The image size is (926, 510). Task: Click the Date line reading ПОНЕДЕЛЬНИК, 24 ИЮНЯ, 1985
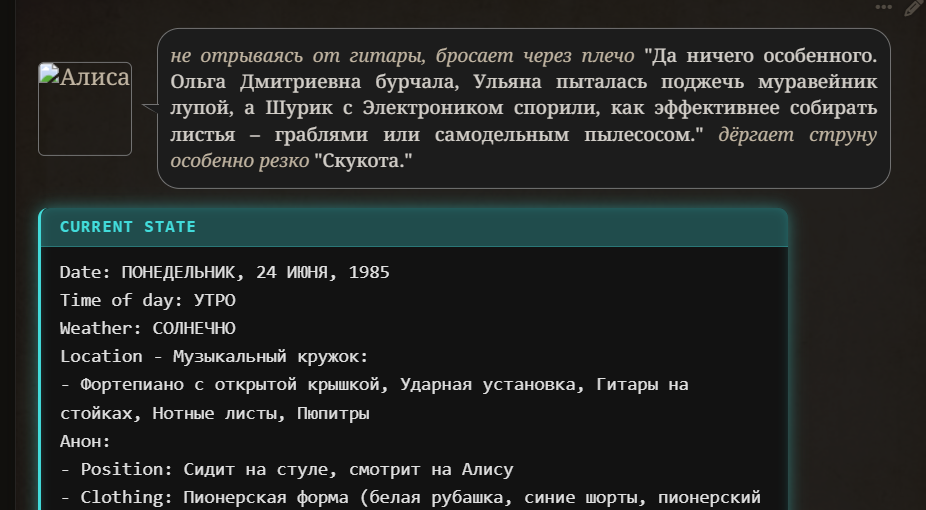224,272
